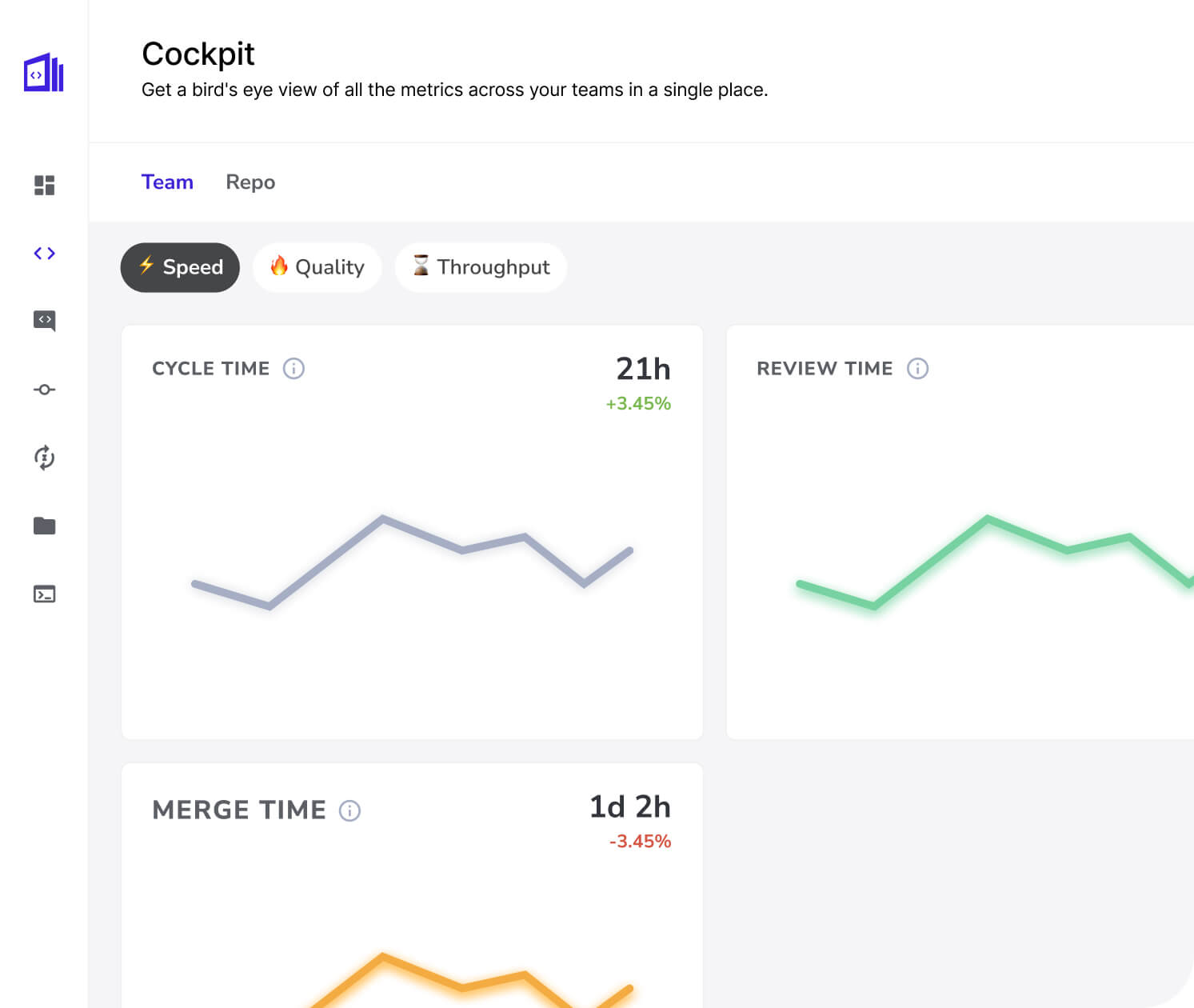This screenshot has height=1008, width=1194.
Task: Show info for Review Time
Action: (x=917, y=368)
